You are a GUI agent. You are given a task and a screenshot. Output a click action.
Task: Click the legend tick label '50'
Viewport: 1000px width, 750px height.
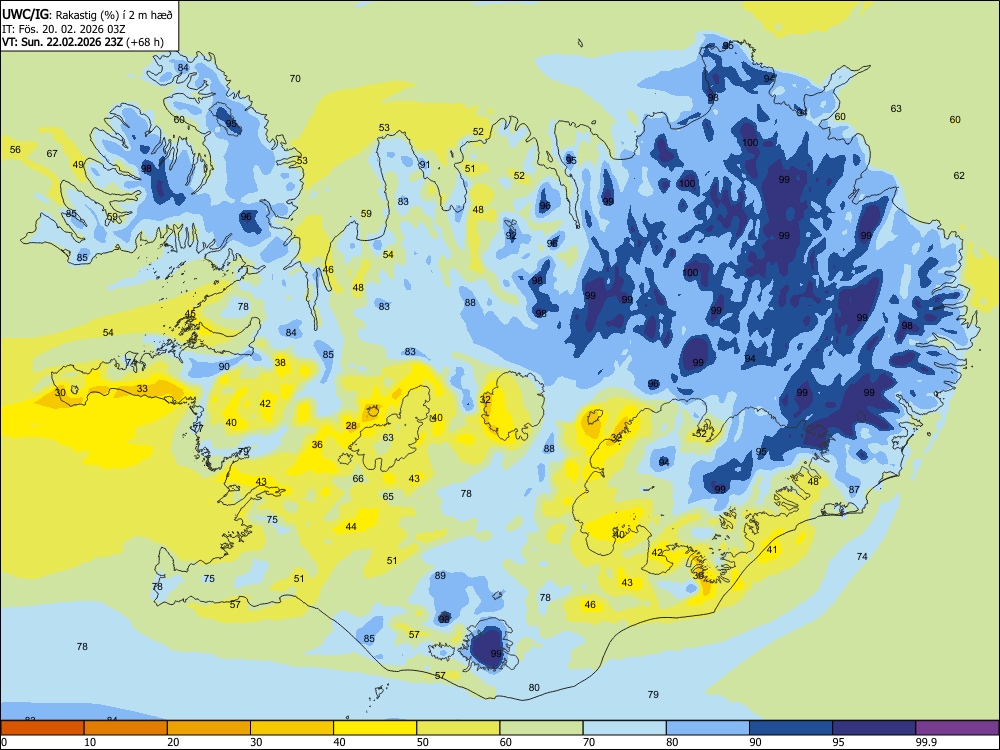click(x=423, y=742)
